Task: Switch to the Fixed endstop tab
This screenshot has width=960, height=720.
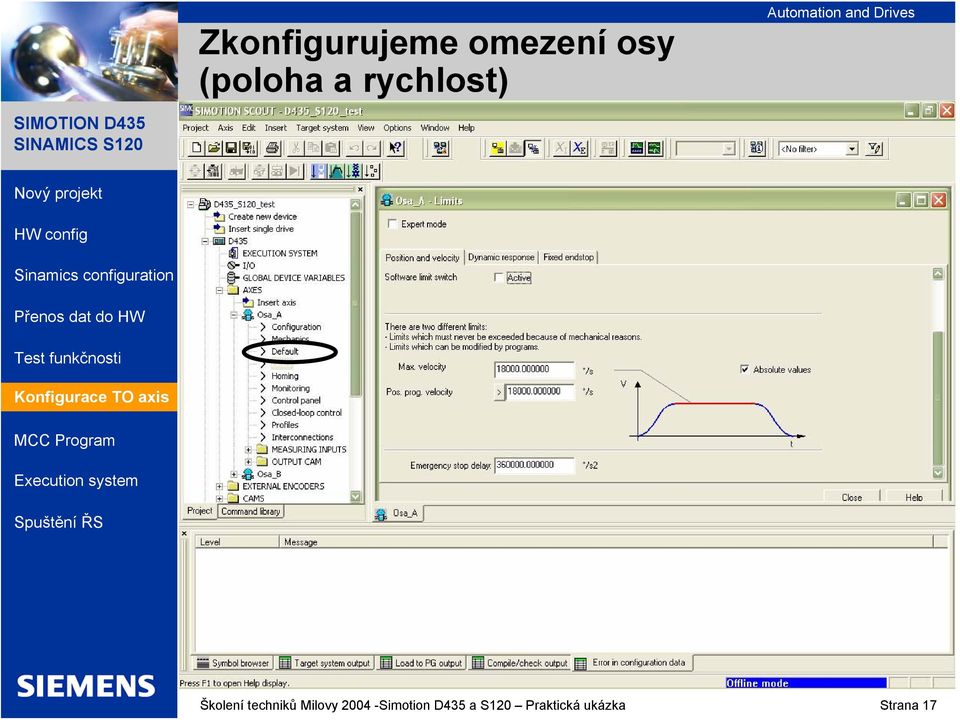Action: coord(568,257)
